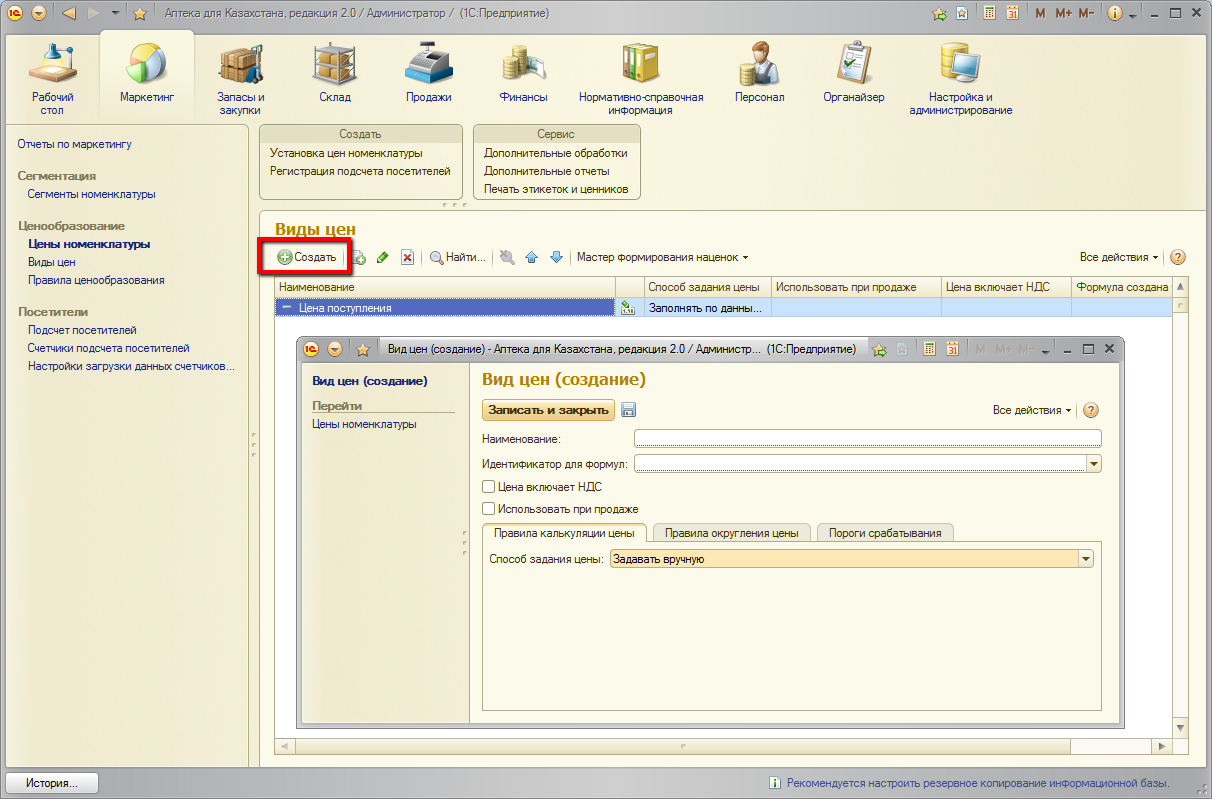Screen dimensions: 1212x799
Task: Switch to the Пороги срабатывания tab
Action: (885, 533)
